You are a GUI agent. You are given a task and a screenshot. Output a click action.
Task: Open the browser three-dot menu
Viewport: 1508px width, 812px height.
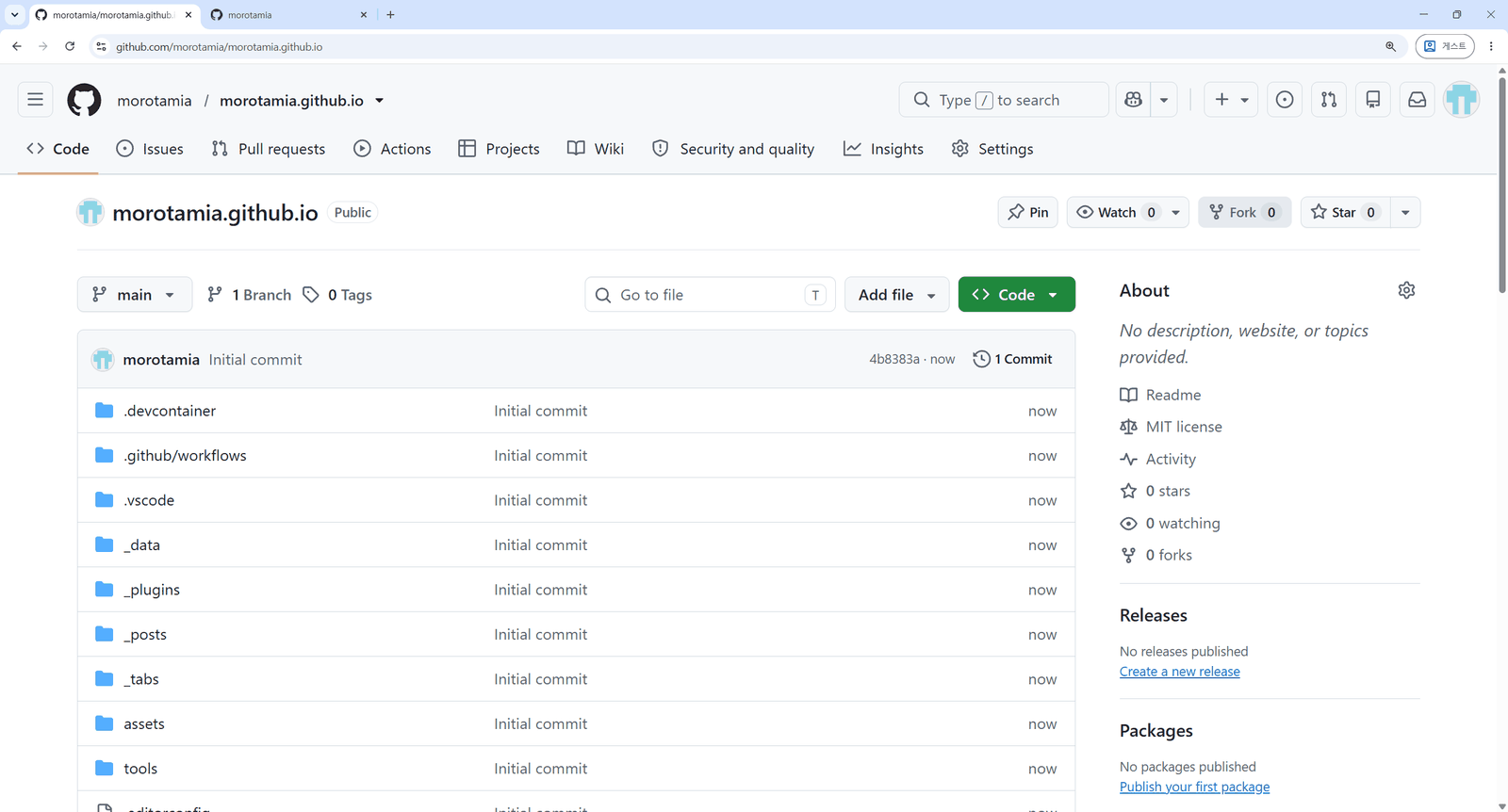tap(1491, 46)
